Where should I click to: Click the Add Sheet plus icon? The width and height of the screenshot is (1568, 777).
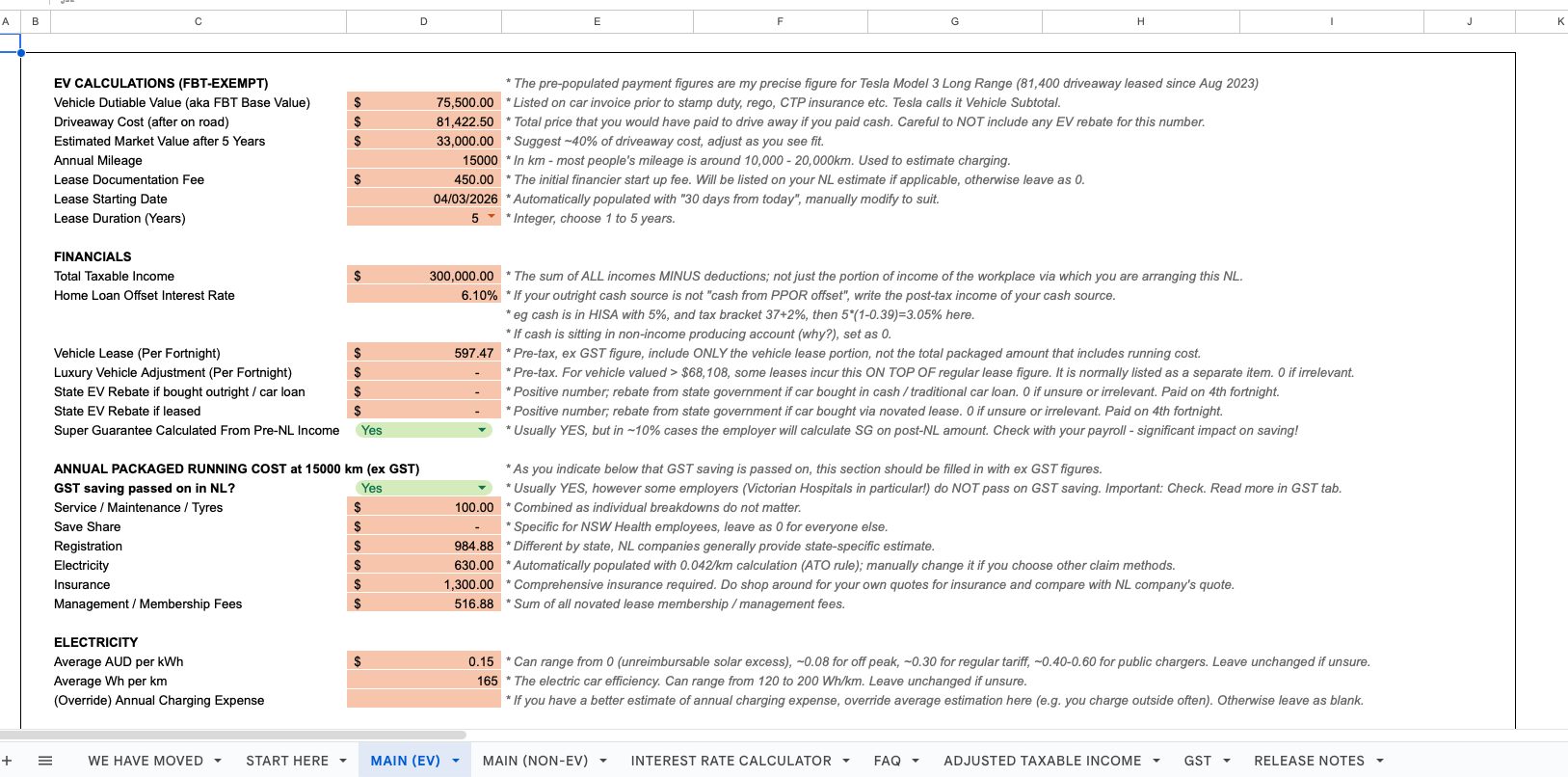point(8,761)
